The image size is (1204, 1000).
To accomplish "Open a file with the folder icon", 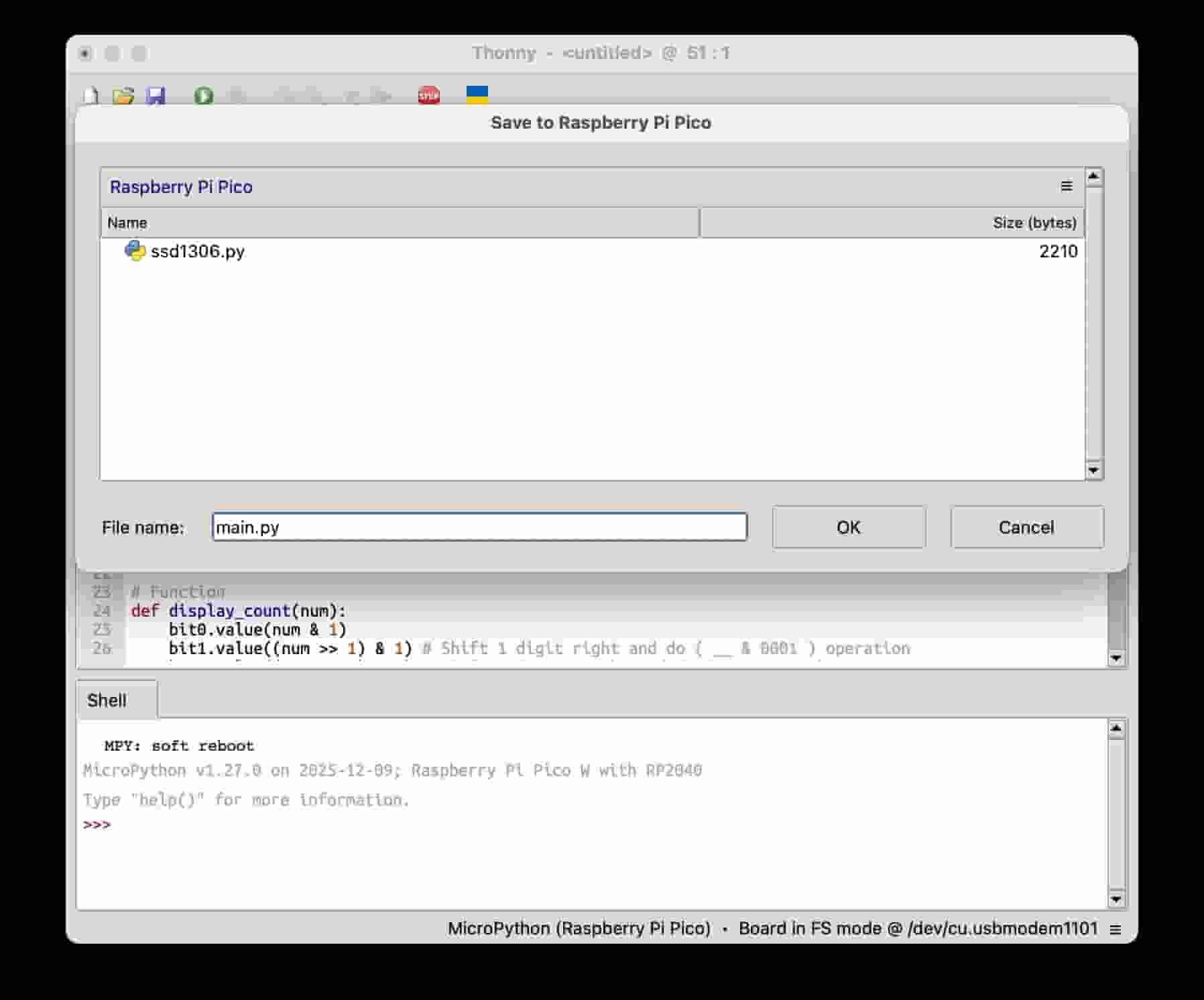I will click(x=123, y=96).
